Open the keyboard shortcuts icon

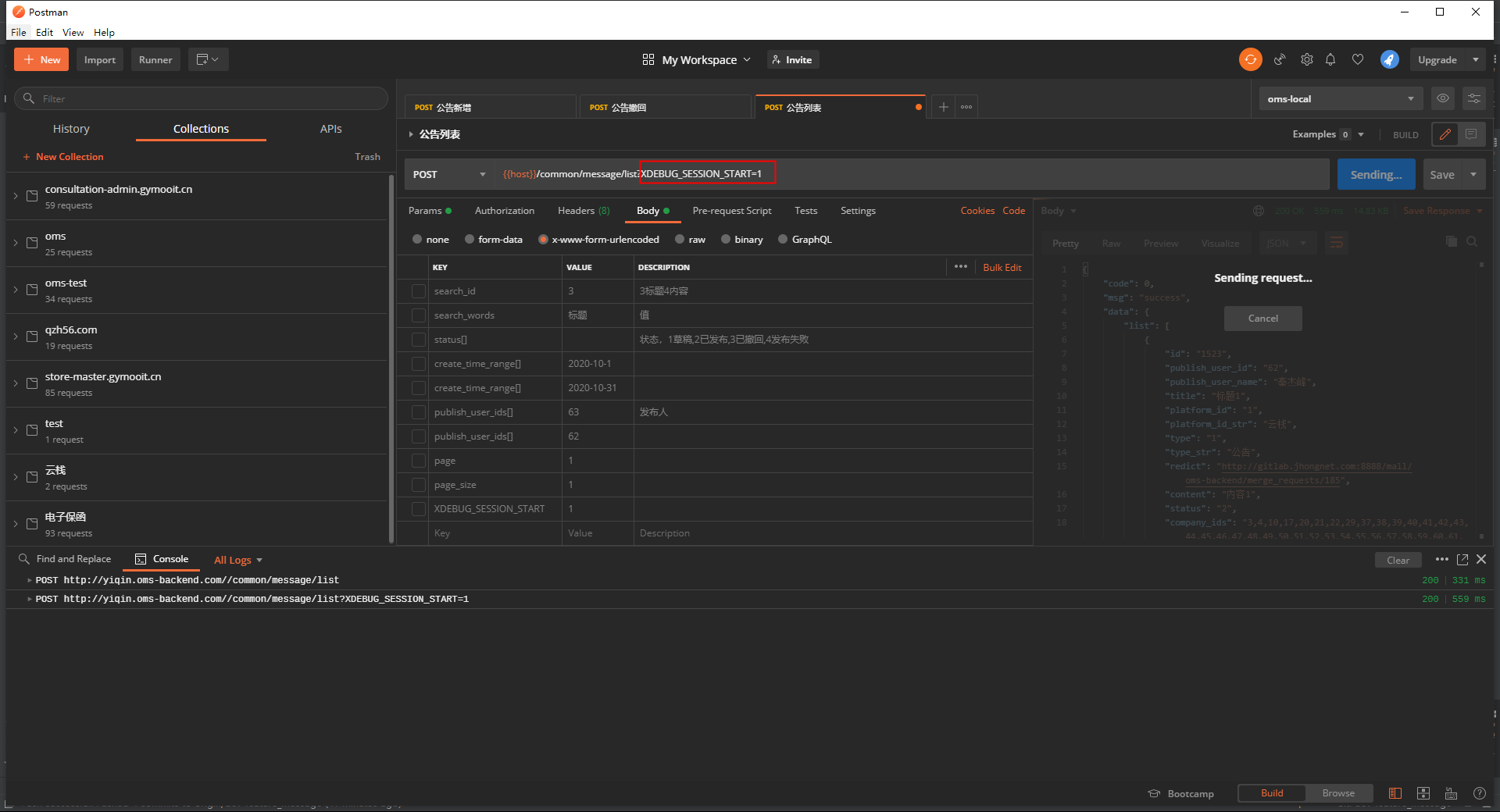click(x=1452, y=793)
